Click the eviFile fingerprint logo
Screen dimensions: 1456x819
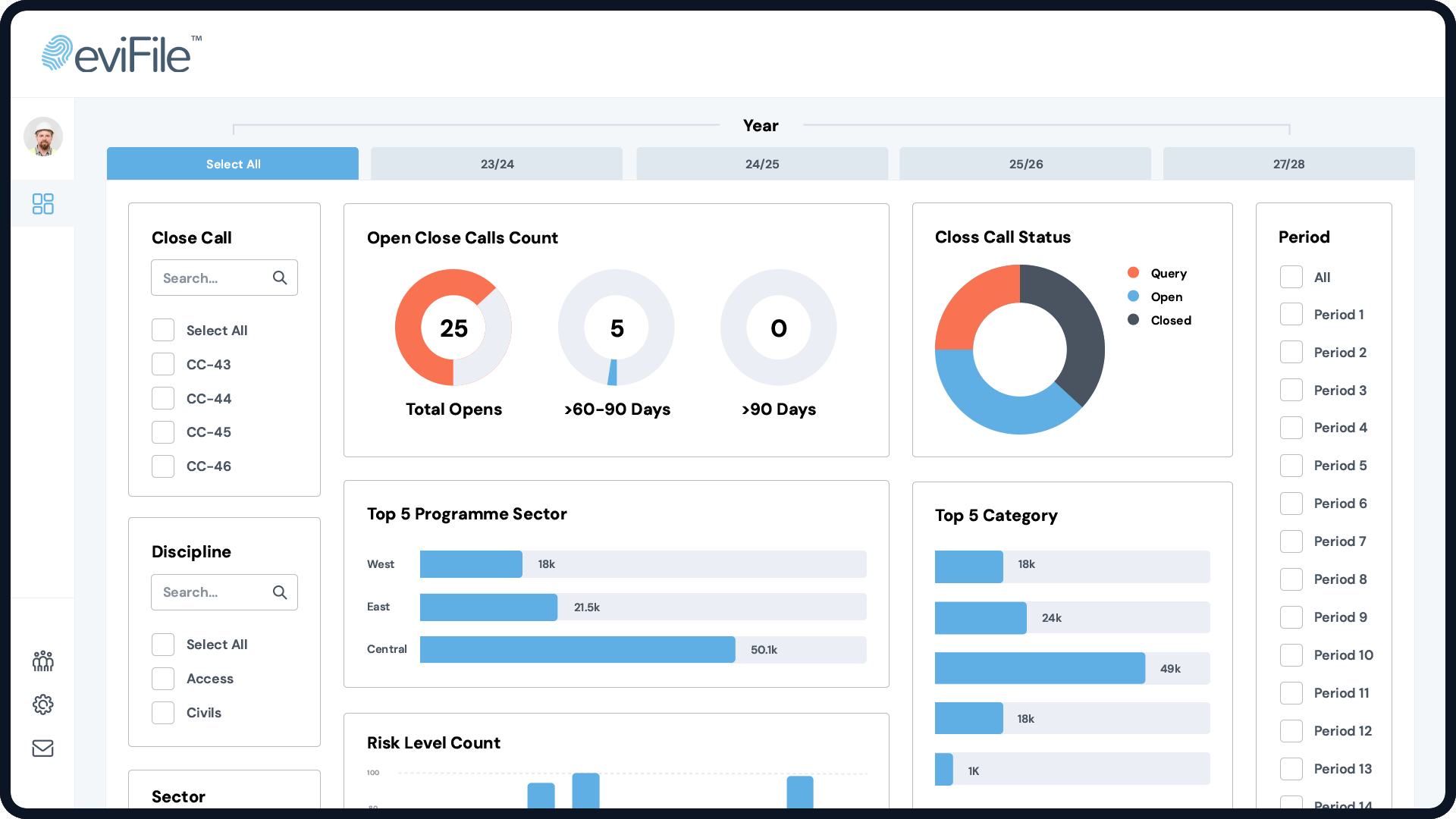click(x=58, y=53)
